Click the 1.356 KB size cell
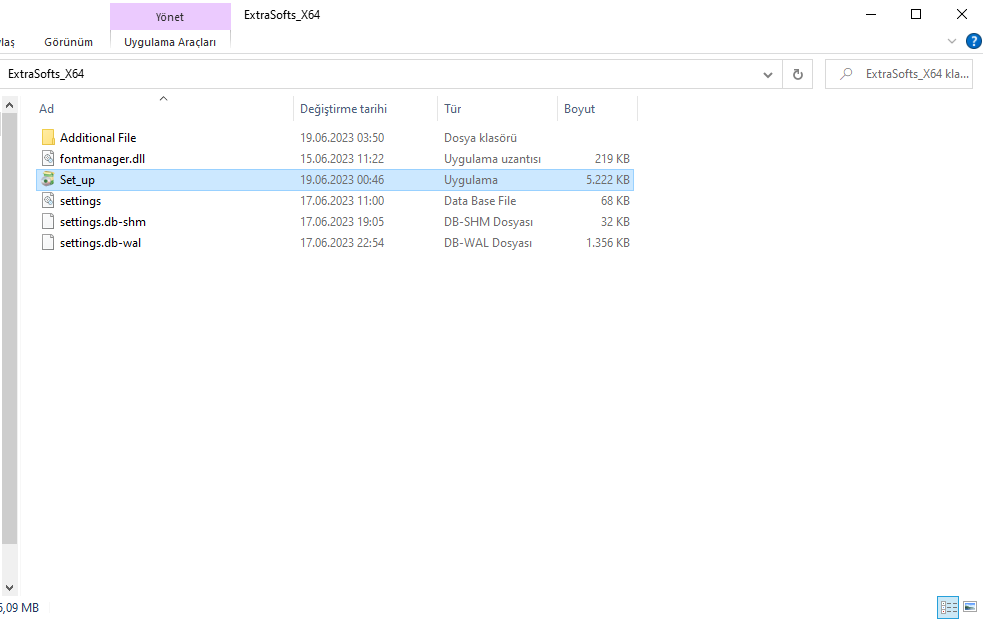The height and width of the screenshot is (620, 983). pos(607,243)
